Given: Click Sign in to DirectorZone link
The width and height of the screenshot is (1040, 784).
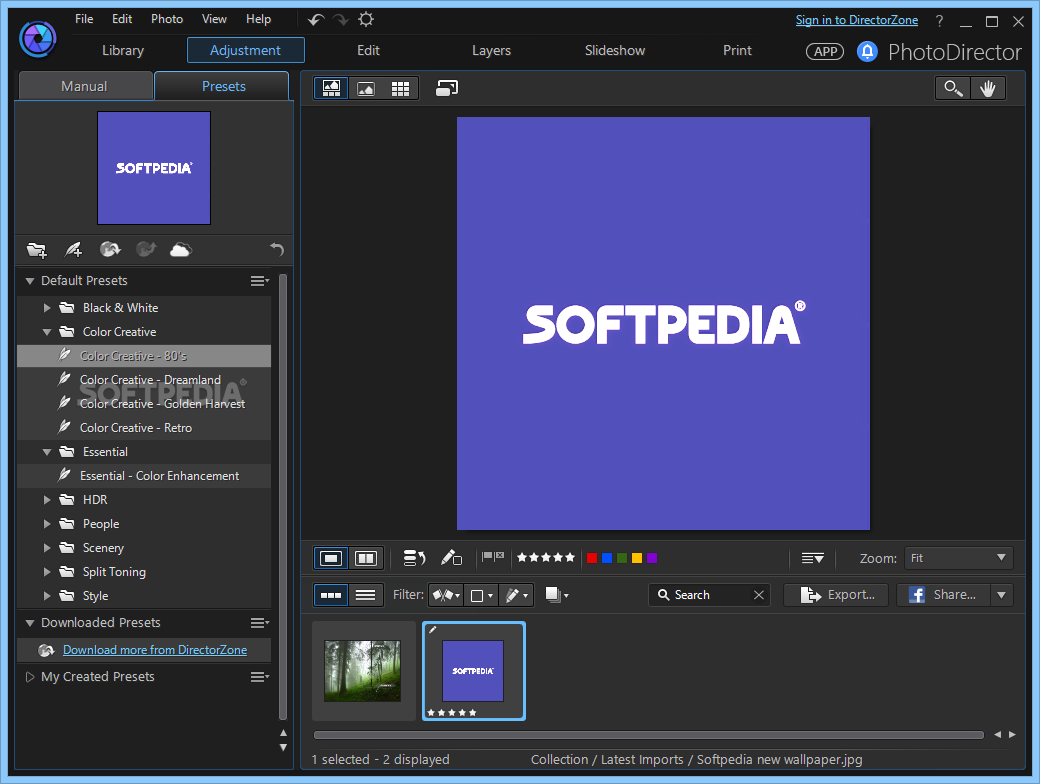Looking at the screenshot, I should point(857,20).
